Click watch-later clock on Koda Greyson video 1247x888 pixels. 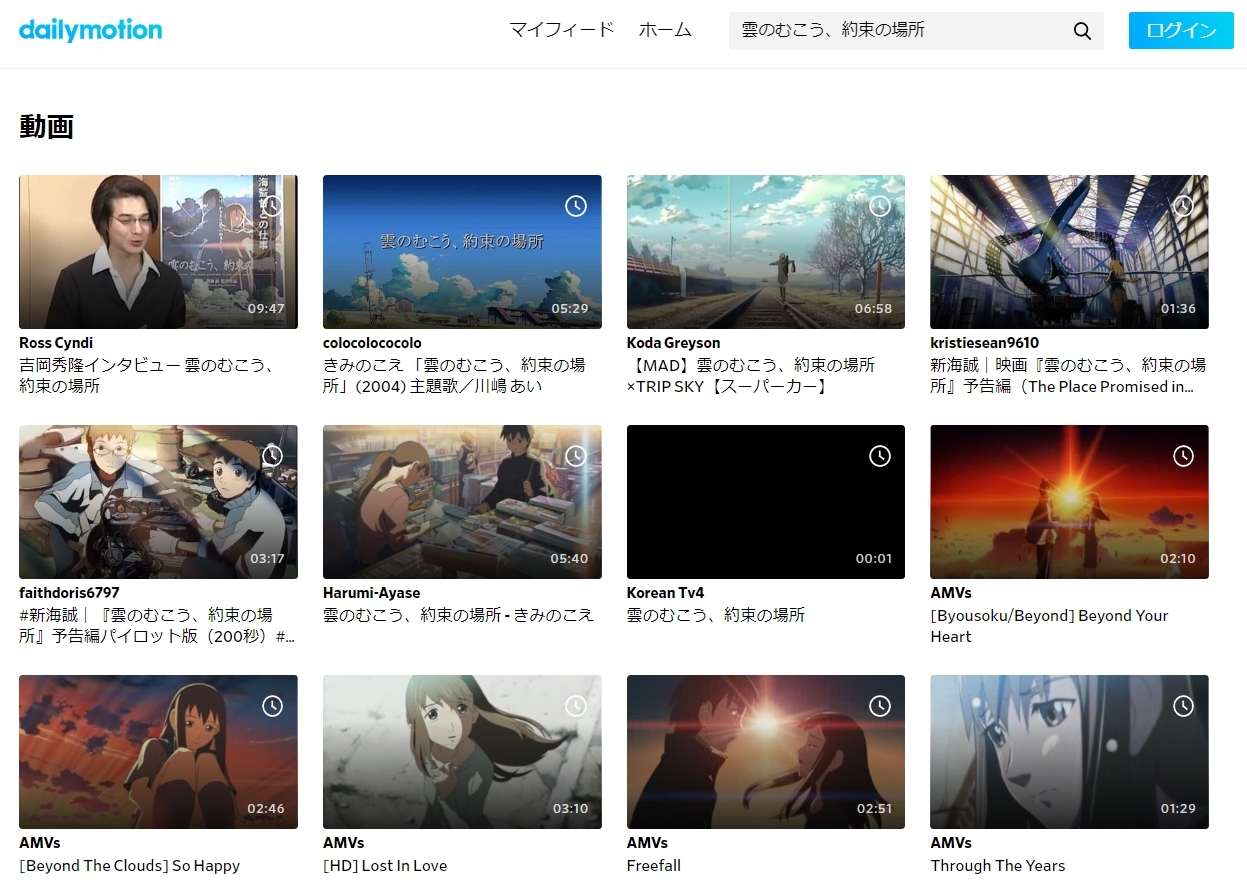click(x=880, y=206)
